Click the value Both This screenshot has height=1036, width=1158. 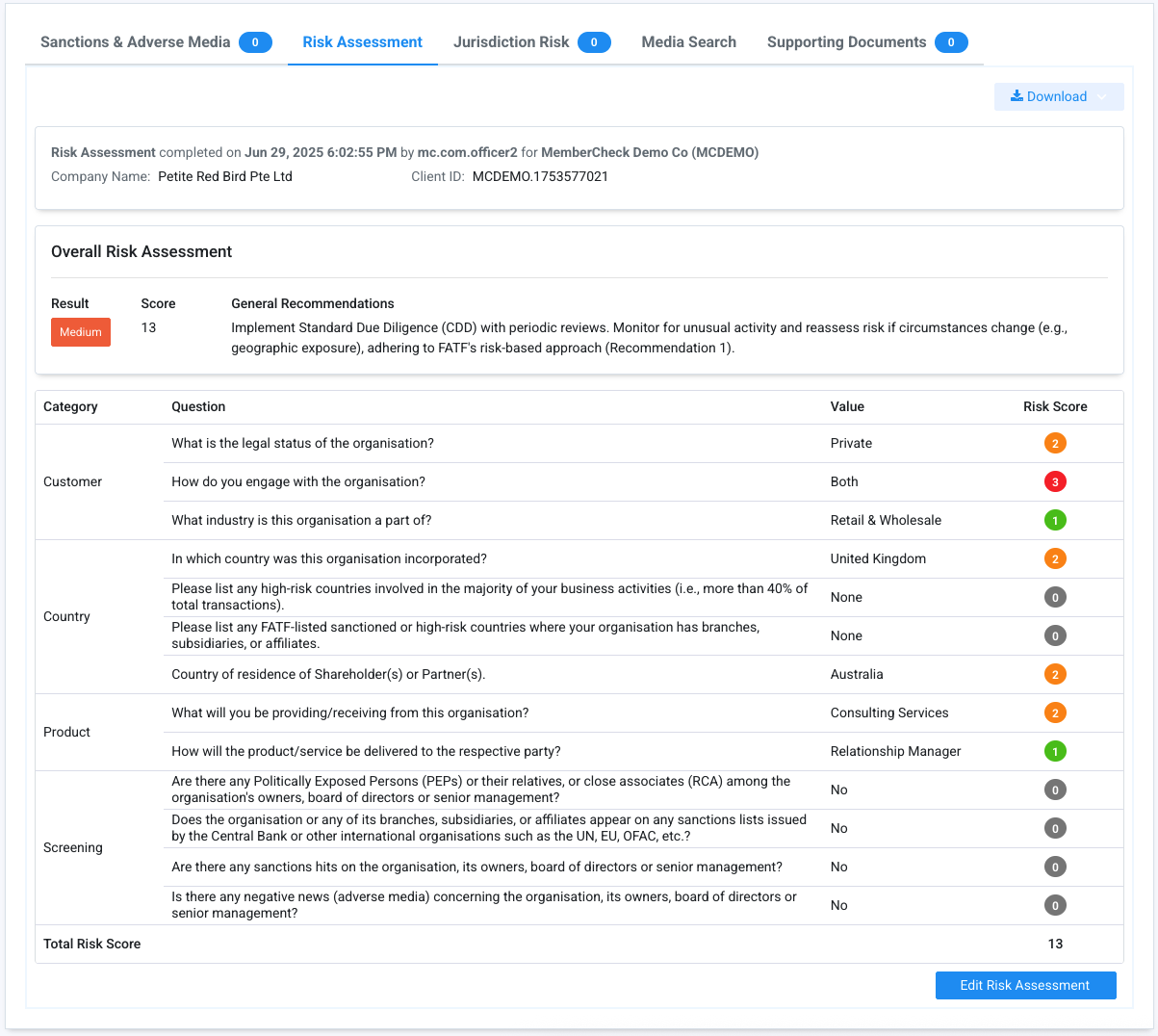click(844, 481)
